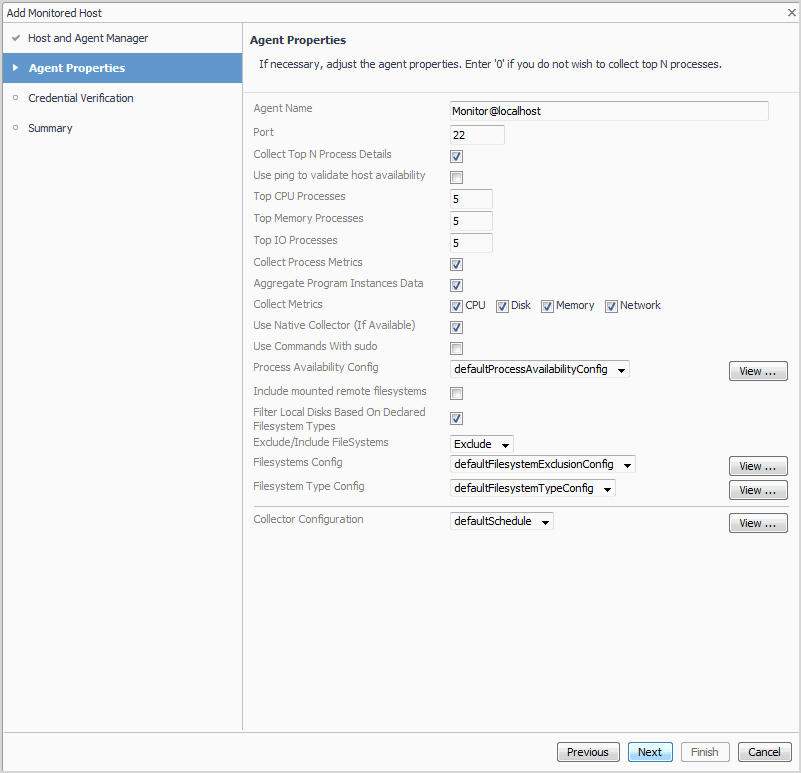The height and width of the screenshot is (773, 801).
Task: Click the Top CPU Processes field
Action: tap(471, 198)
